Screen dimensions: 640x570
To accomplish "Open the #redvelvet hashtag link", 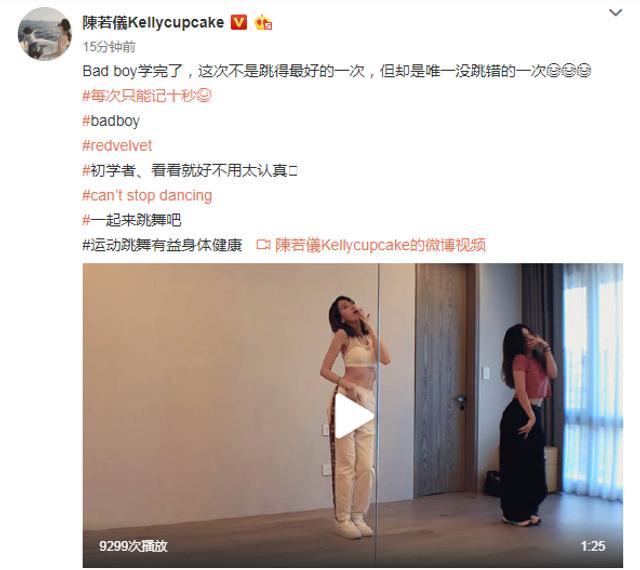I will (x=117, y=146).
